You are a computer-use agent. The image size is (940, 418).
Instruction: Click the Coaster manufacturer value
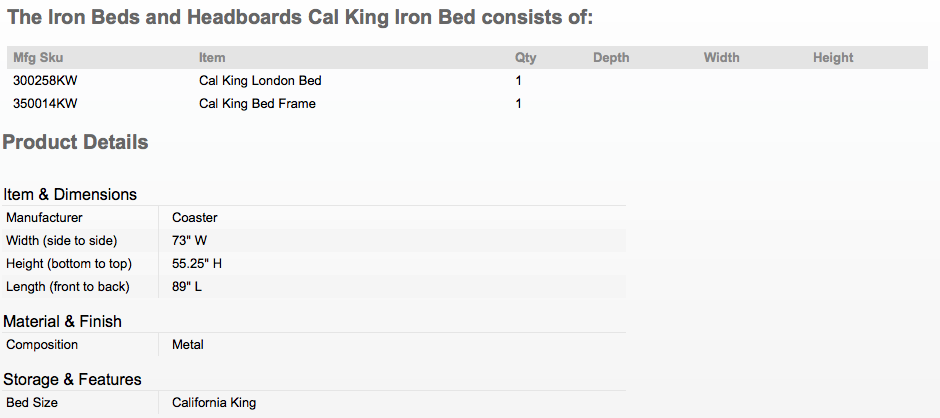click(195, 218)
